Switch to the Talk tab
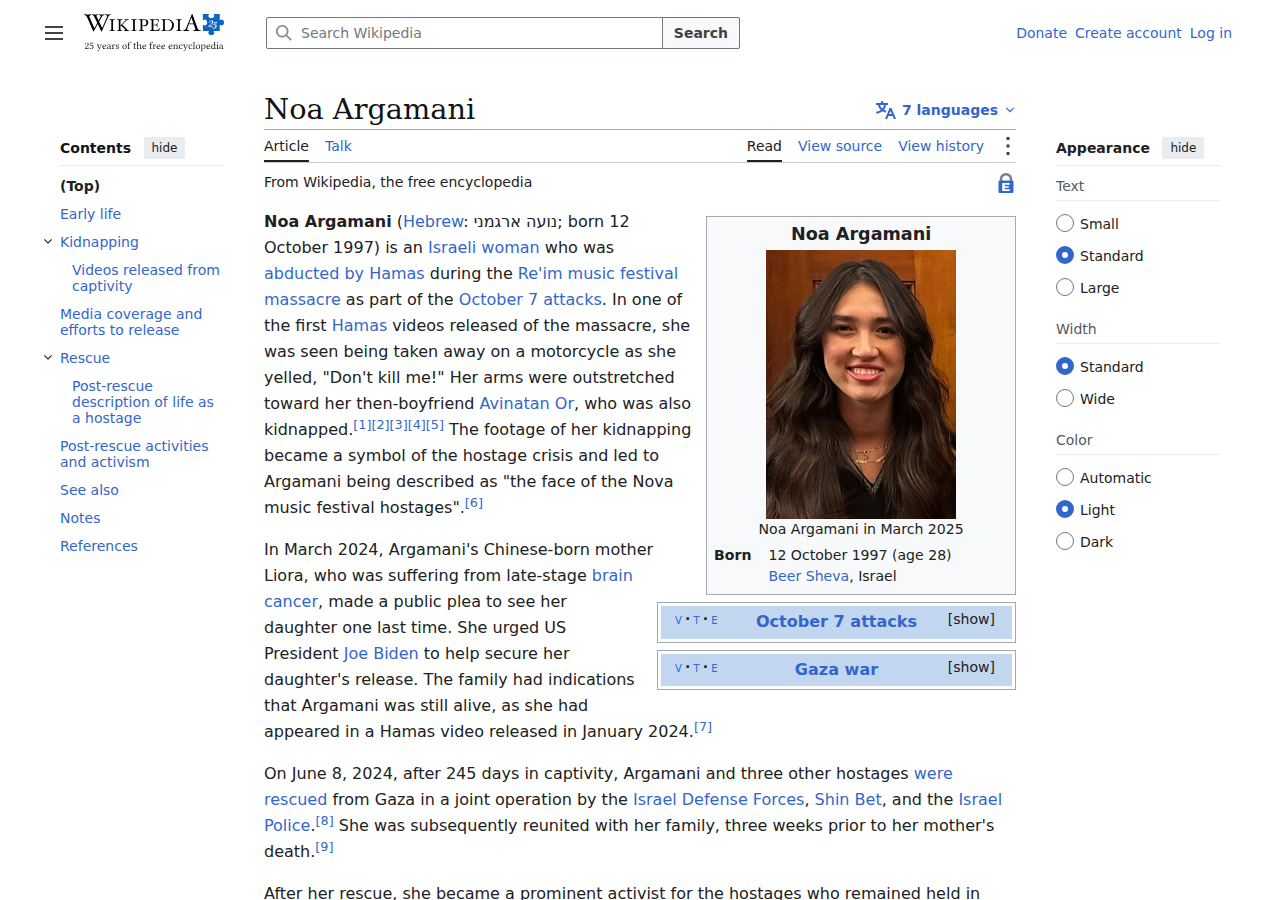 (x=338, y=146)
